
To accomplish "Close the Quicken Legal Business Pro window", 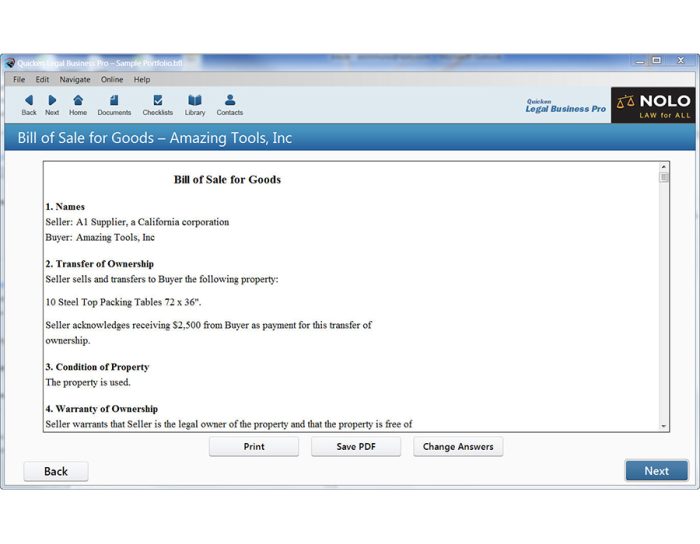I will coord(681,60).
